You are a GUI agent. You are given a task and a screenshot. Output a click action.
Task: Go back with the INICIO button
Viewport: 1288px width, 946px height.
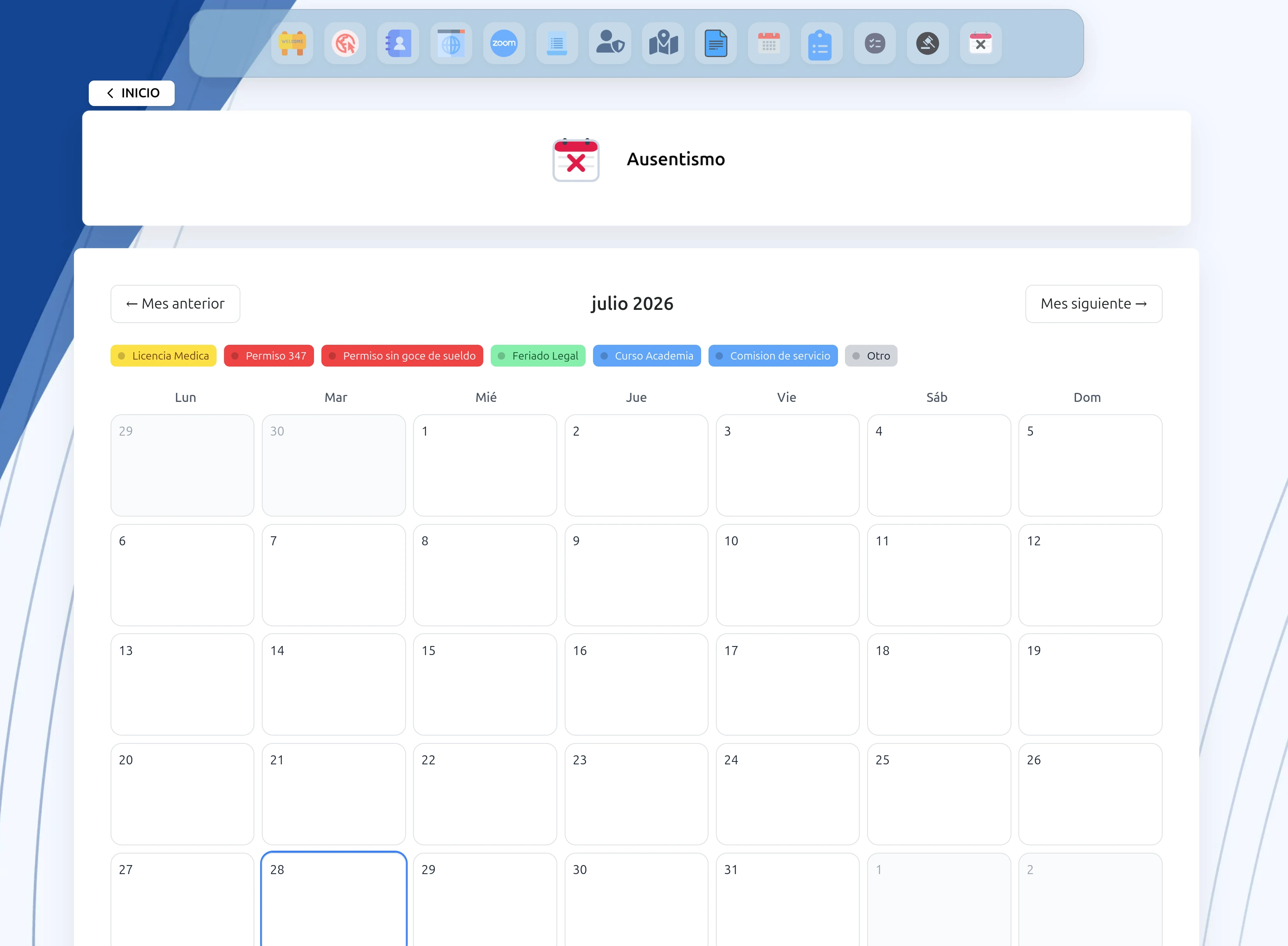pyautogui.click(x=132, y=93)
